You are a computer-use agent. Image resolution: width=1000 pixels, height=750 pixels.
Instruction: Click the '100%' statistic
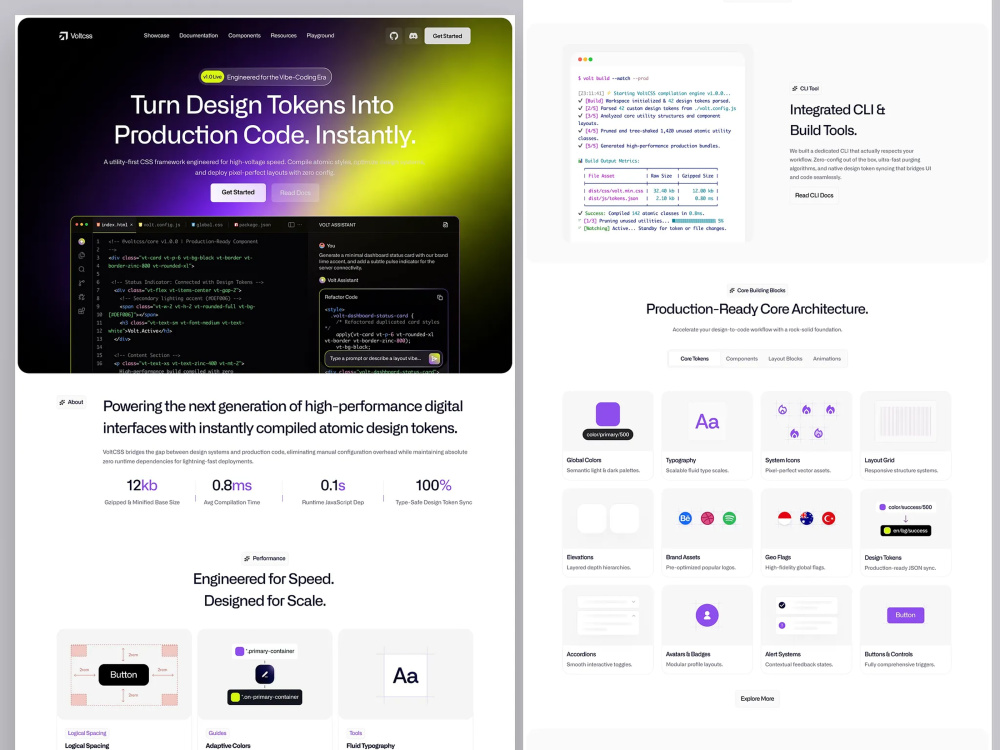point(434,485)
